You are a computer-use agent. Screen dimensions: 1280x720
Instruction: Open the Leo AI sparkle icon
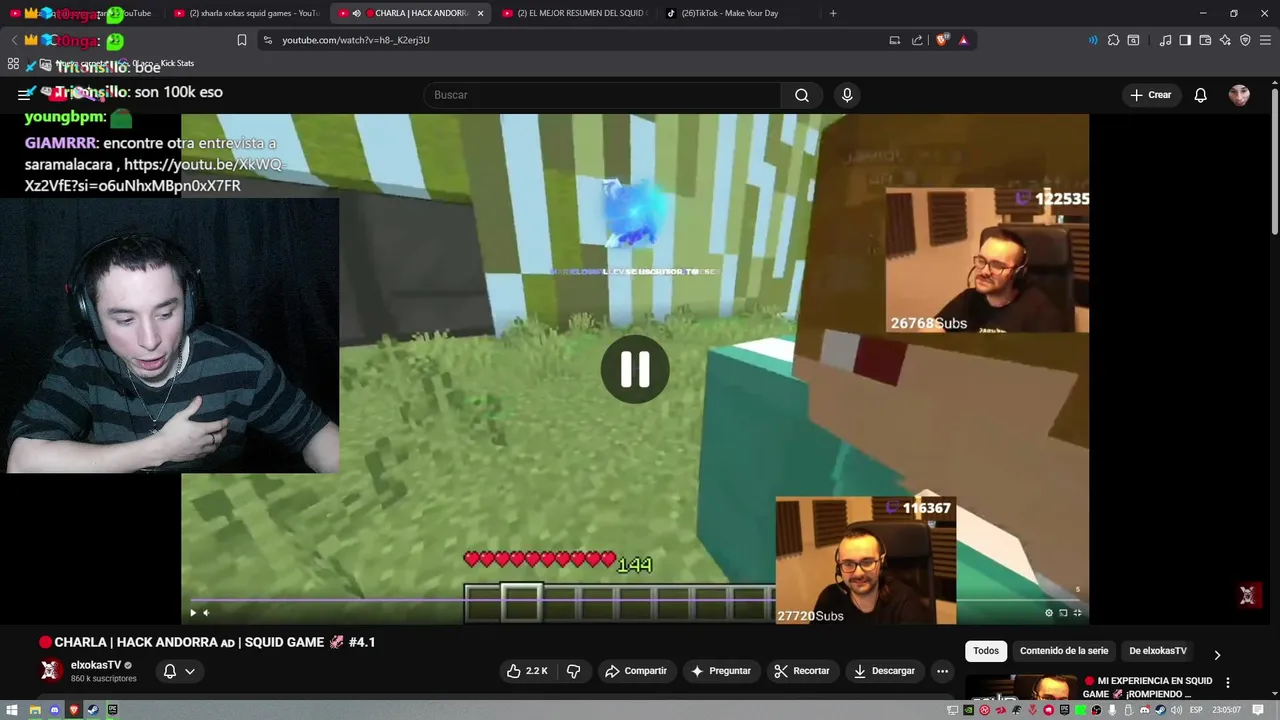pyautogui.click(x=1225, y=40)
